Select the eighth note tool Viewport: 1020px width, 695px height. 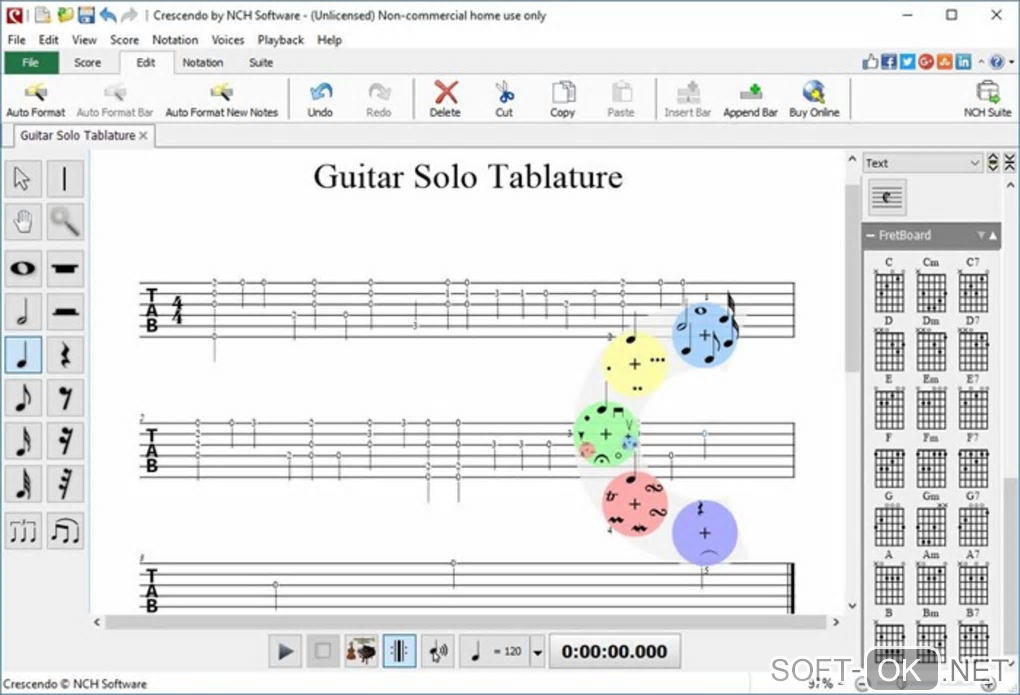pos(23,398)
